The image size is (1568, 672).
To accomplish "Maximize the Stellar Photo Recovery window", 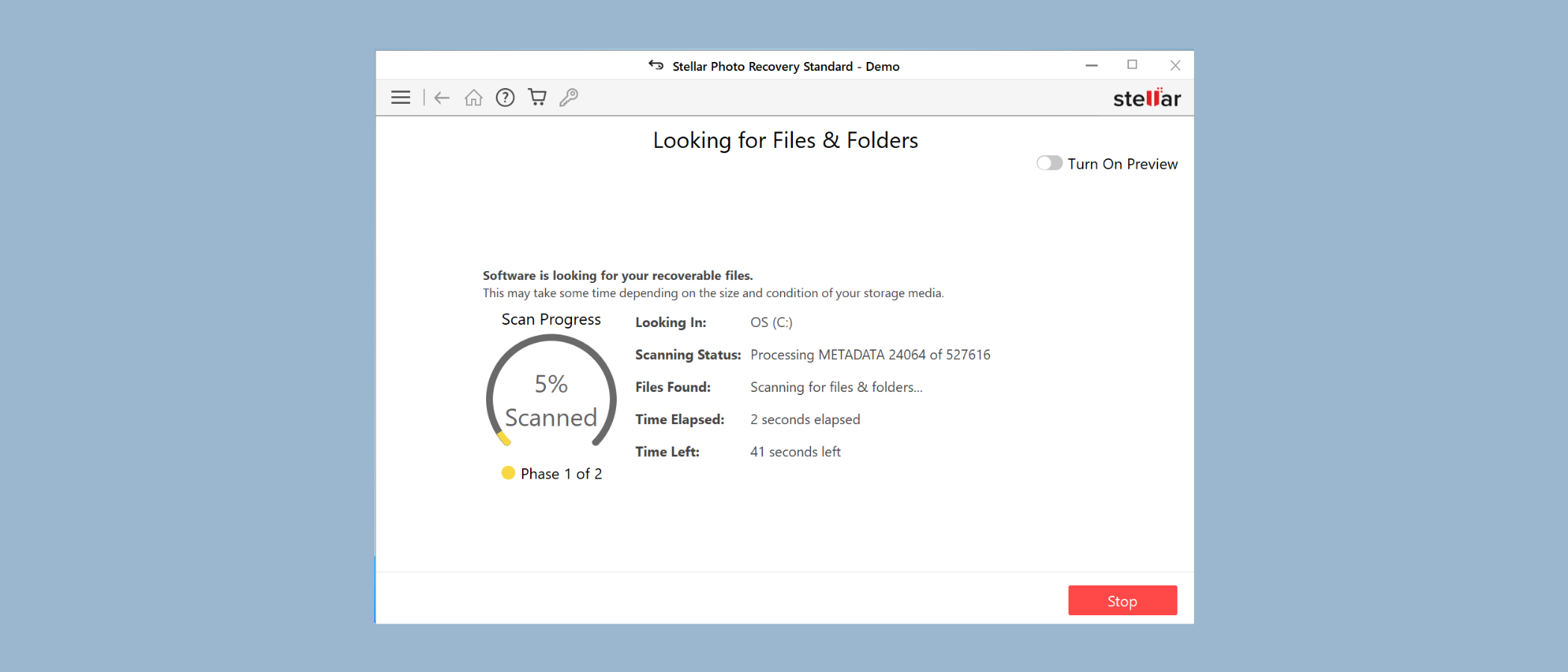I will [x=1133, y=66].
